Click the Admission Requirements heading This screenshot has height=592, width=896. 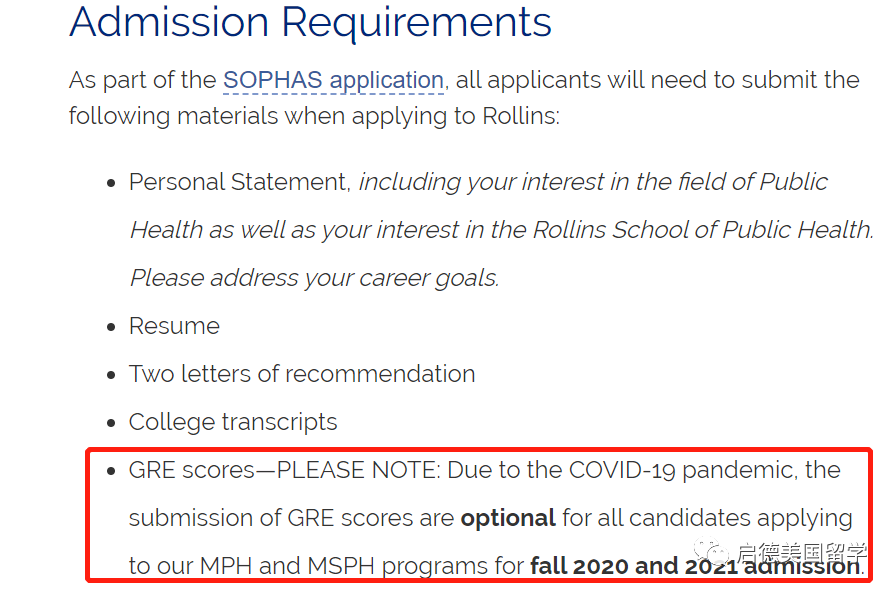[310, 22]
